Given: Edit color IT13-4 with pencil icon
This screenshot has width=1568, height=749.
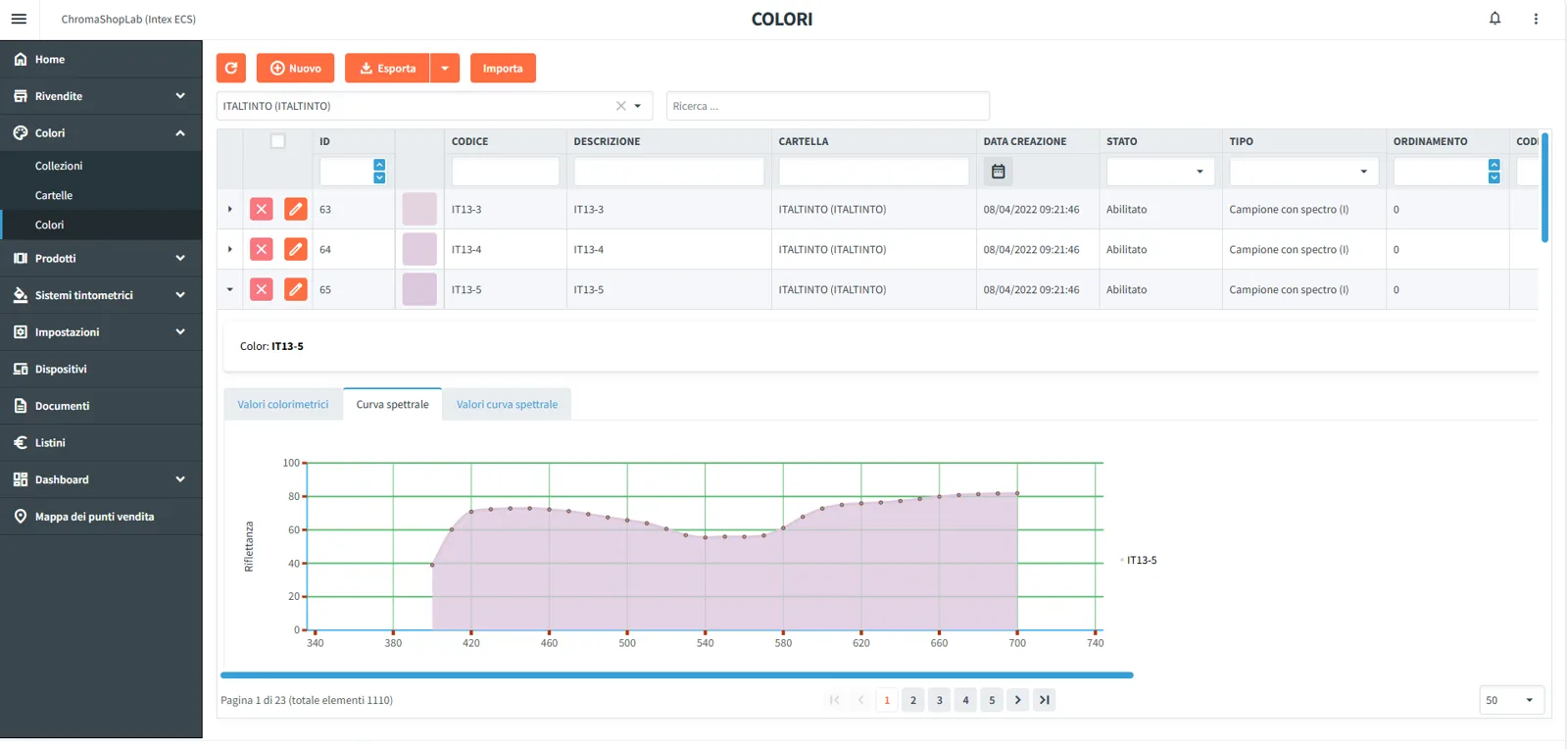Looking at the screenshot, I should click(295, 249).
